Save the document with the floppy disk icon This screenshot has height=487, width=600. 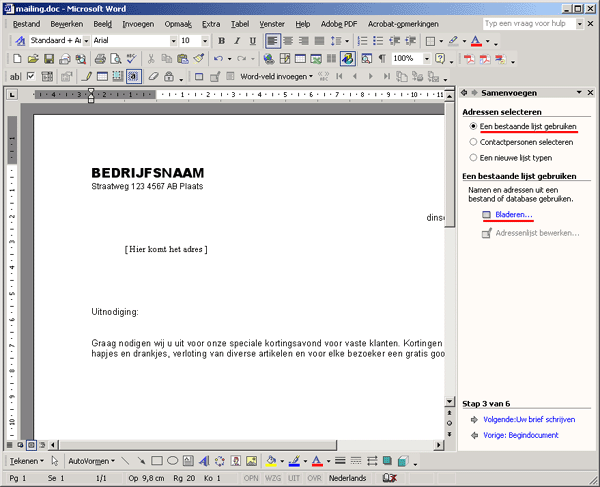[x=50, y=59]
